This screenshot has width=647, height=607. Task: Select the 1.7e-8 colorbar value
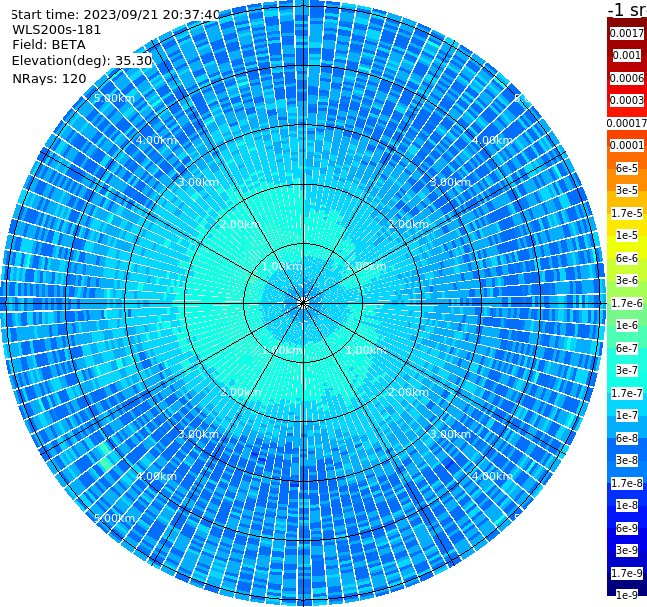pos(627,483)
